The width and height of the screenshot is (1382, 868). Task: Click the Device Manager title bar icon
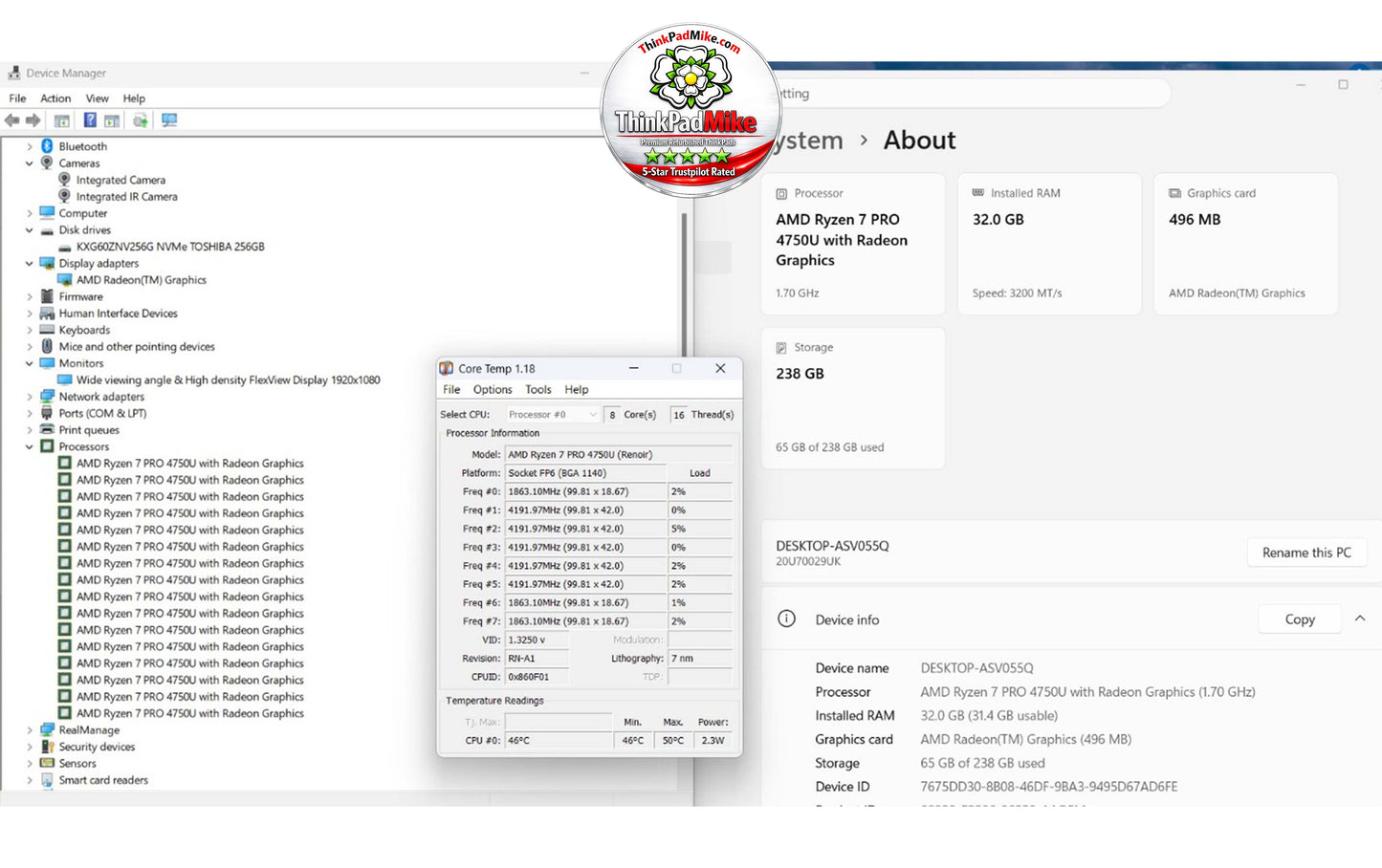(13, 73)
